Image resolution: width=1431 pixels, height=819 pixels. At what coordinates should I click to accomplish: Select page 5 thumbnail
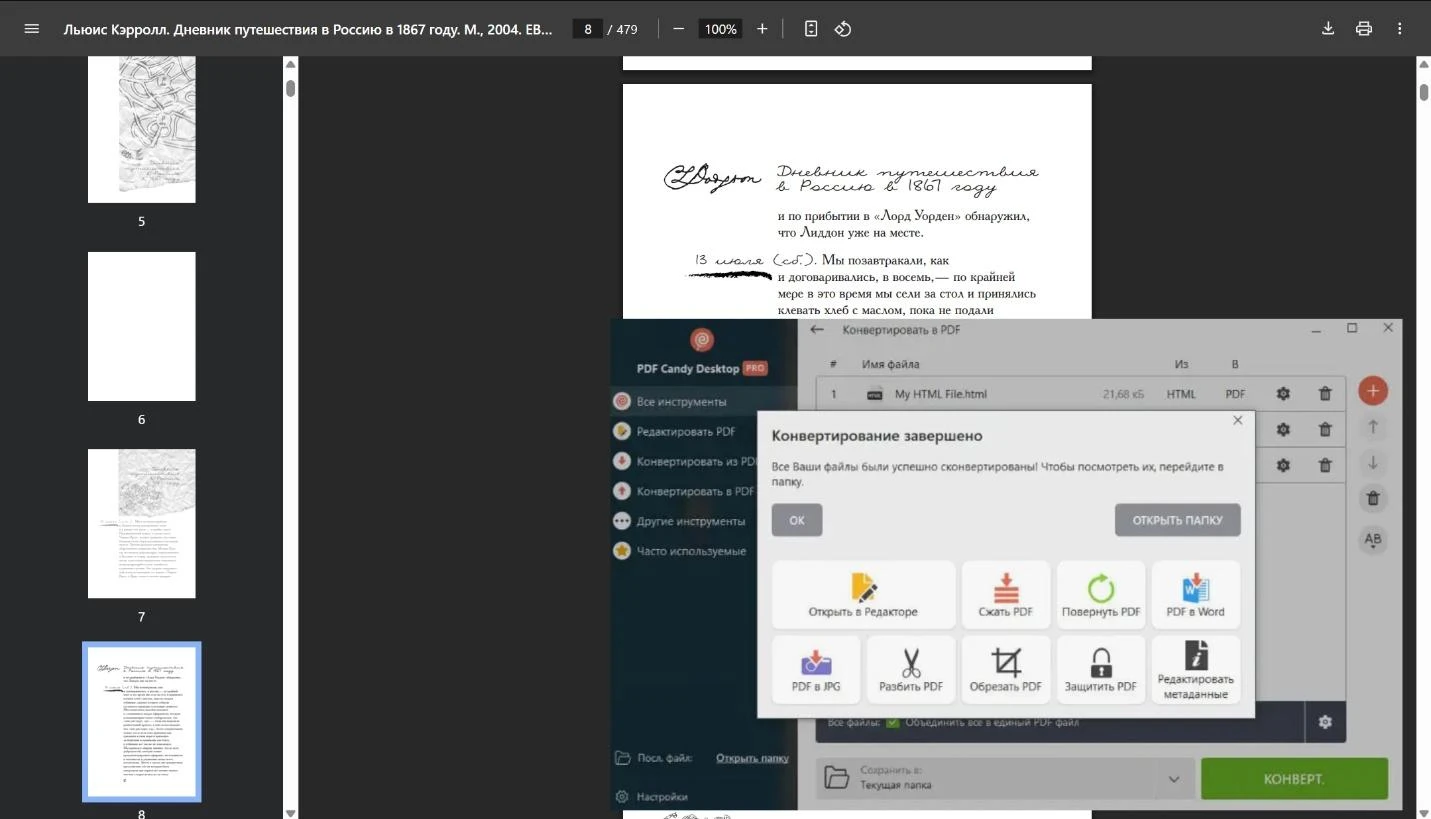click(141, 130)
